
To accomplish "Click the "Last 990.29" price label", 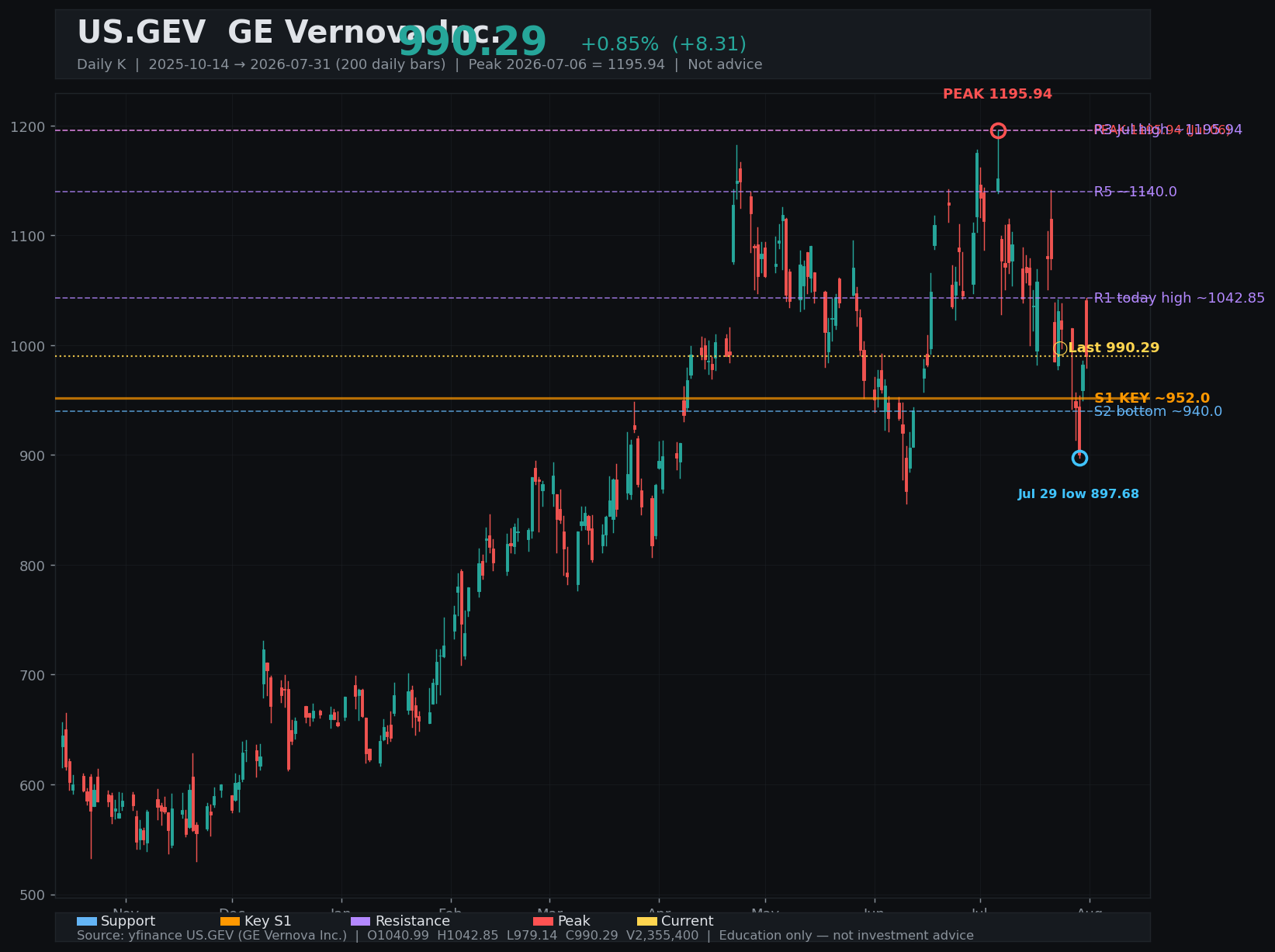I will click(x=1114, y=348).
